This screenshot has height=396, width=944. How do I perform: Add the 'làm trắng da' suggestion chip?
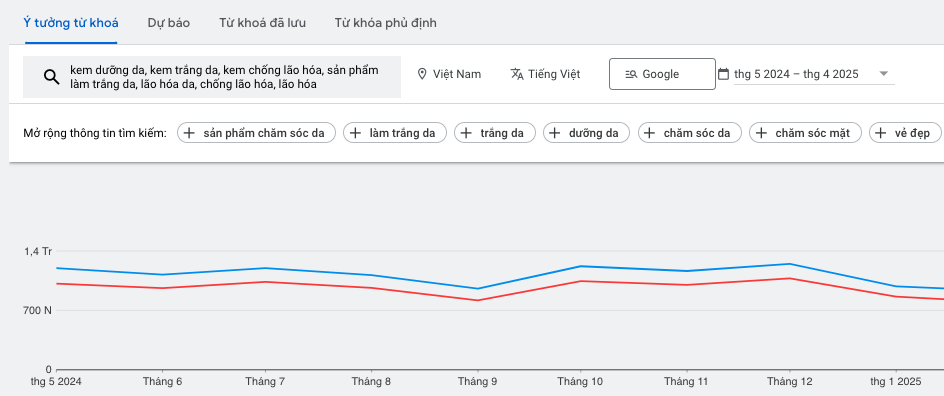395,133
